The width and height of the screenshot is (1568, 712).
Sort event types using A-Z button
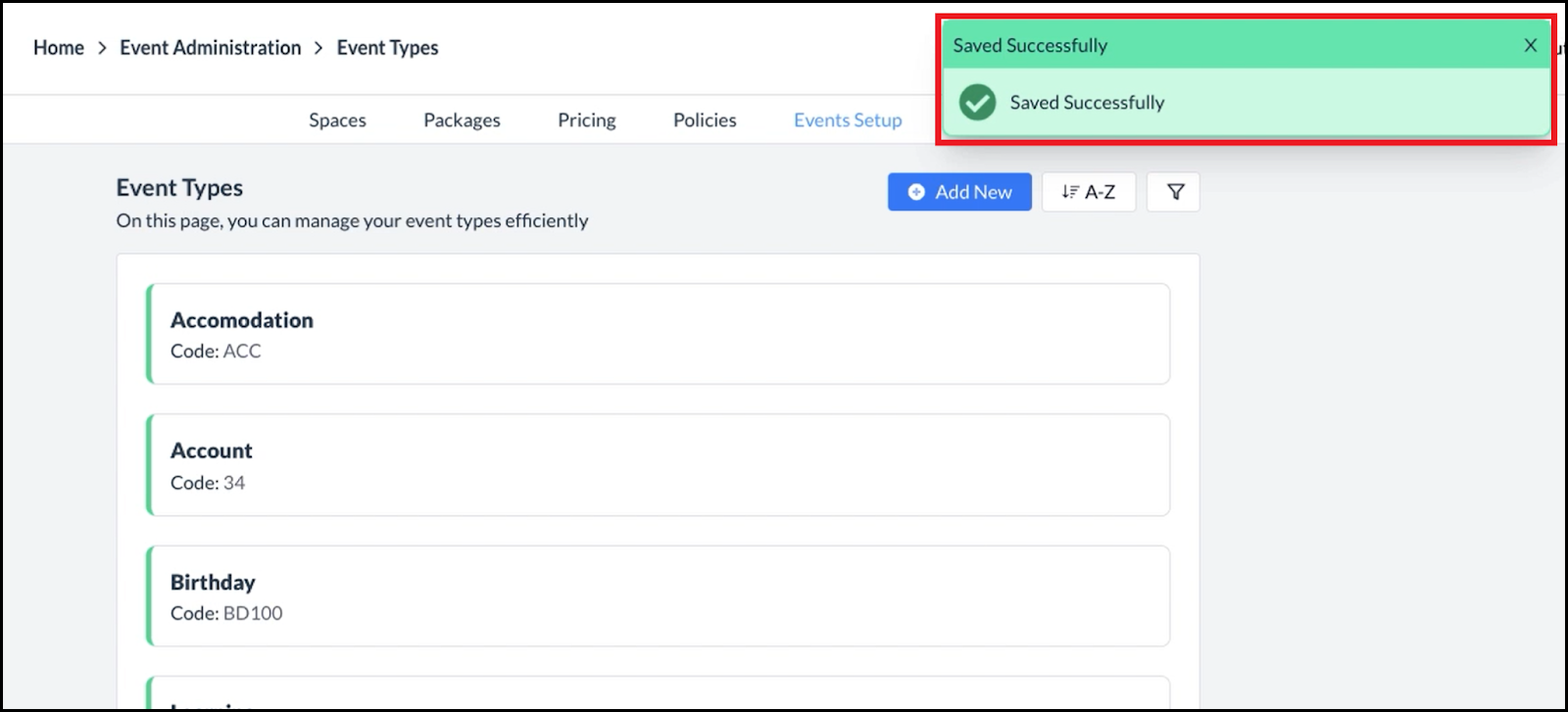click(1088, 192)
